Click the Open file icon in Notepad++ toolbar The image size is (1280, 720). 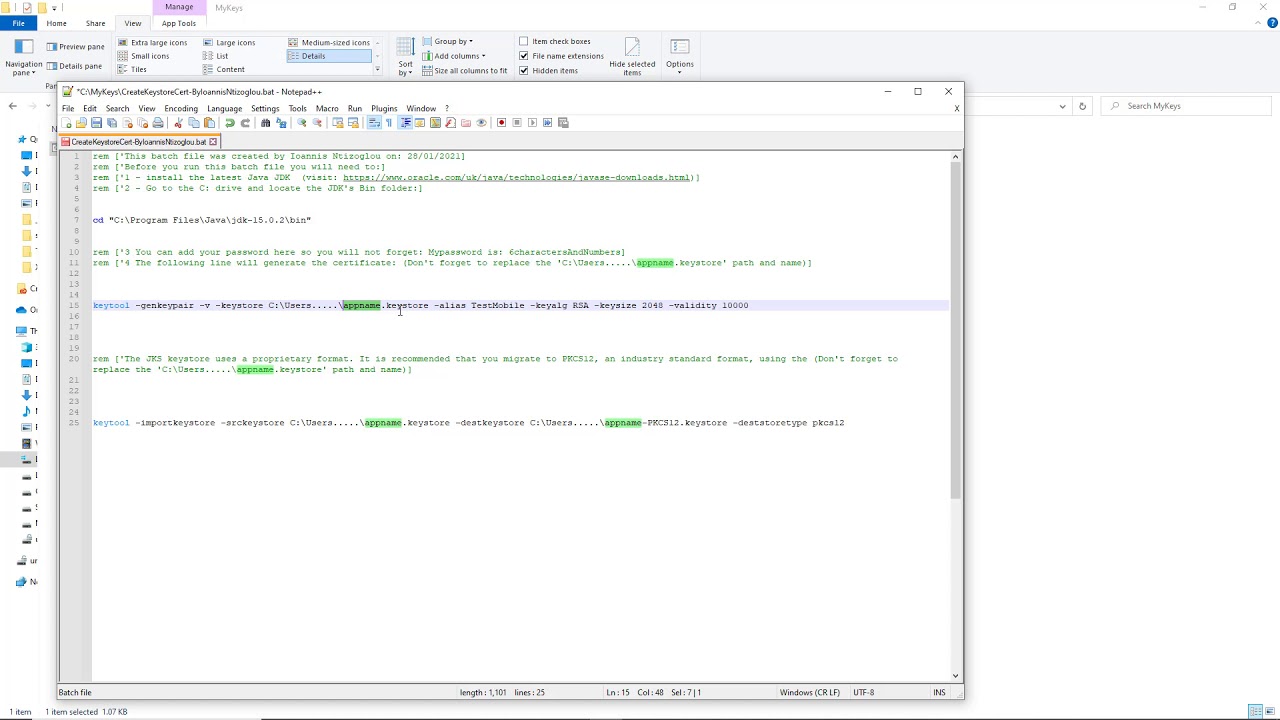81,123
